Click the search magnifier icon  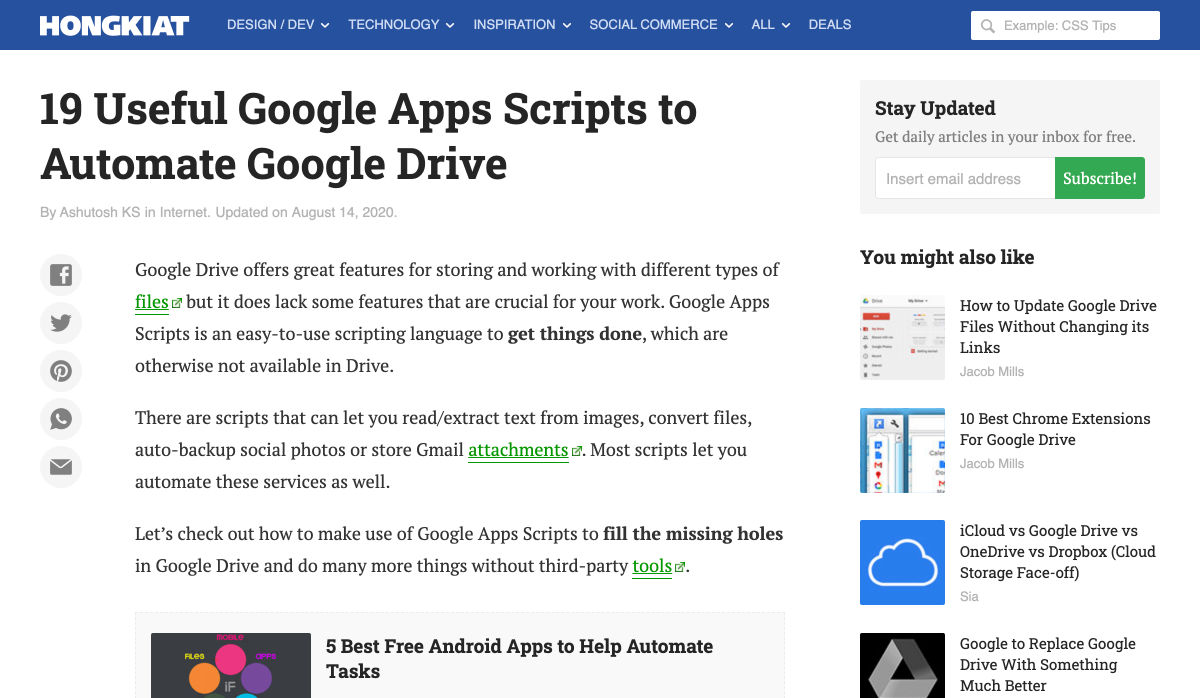pos(988,26)
